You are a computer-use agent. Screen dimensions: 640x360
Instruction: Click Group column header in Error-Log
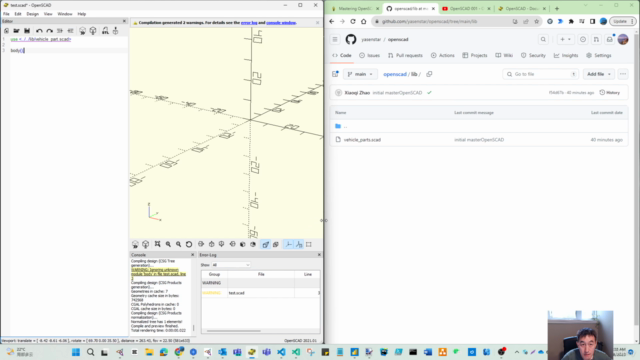click(214, 274)
